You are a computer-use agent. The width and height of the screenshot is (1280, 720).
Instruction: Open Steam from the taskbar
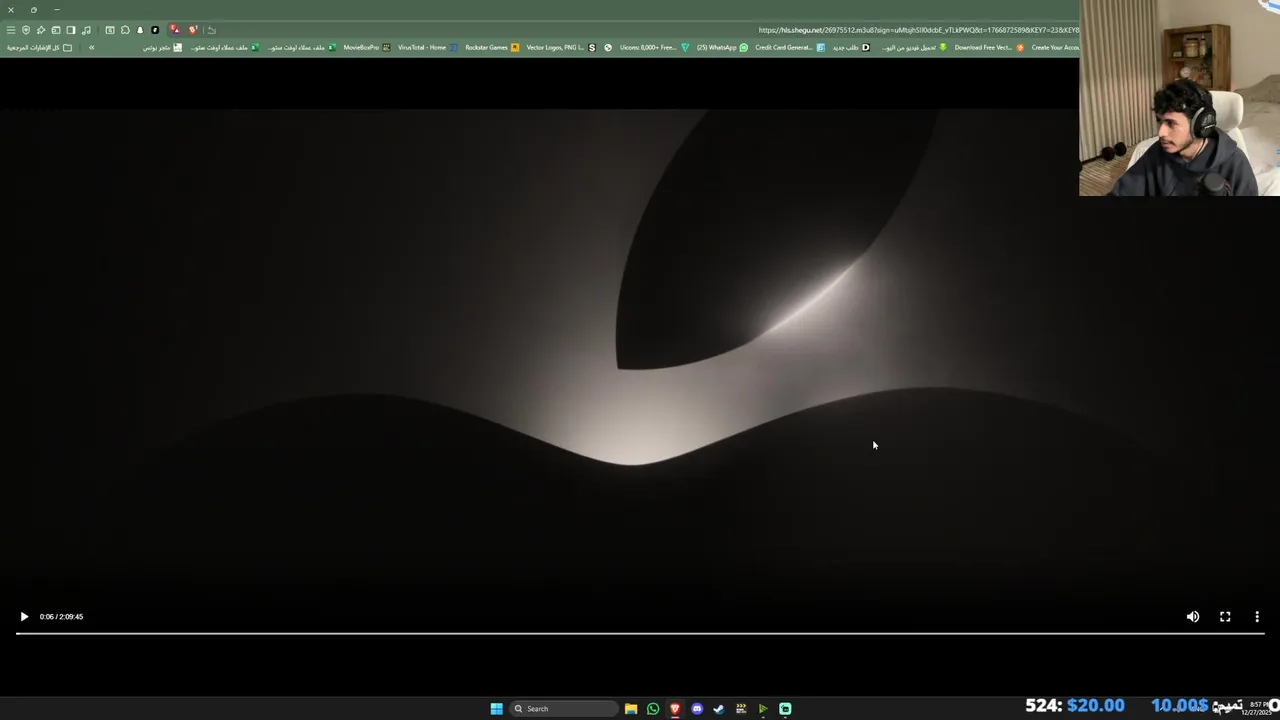pos(719,709)
